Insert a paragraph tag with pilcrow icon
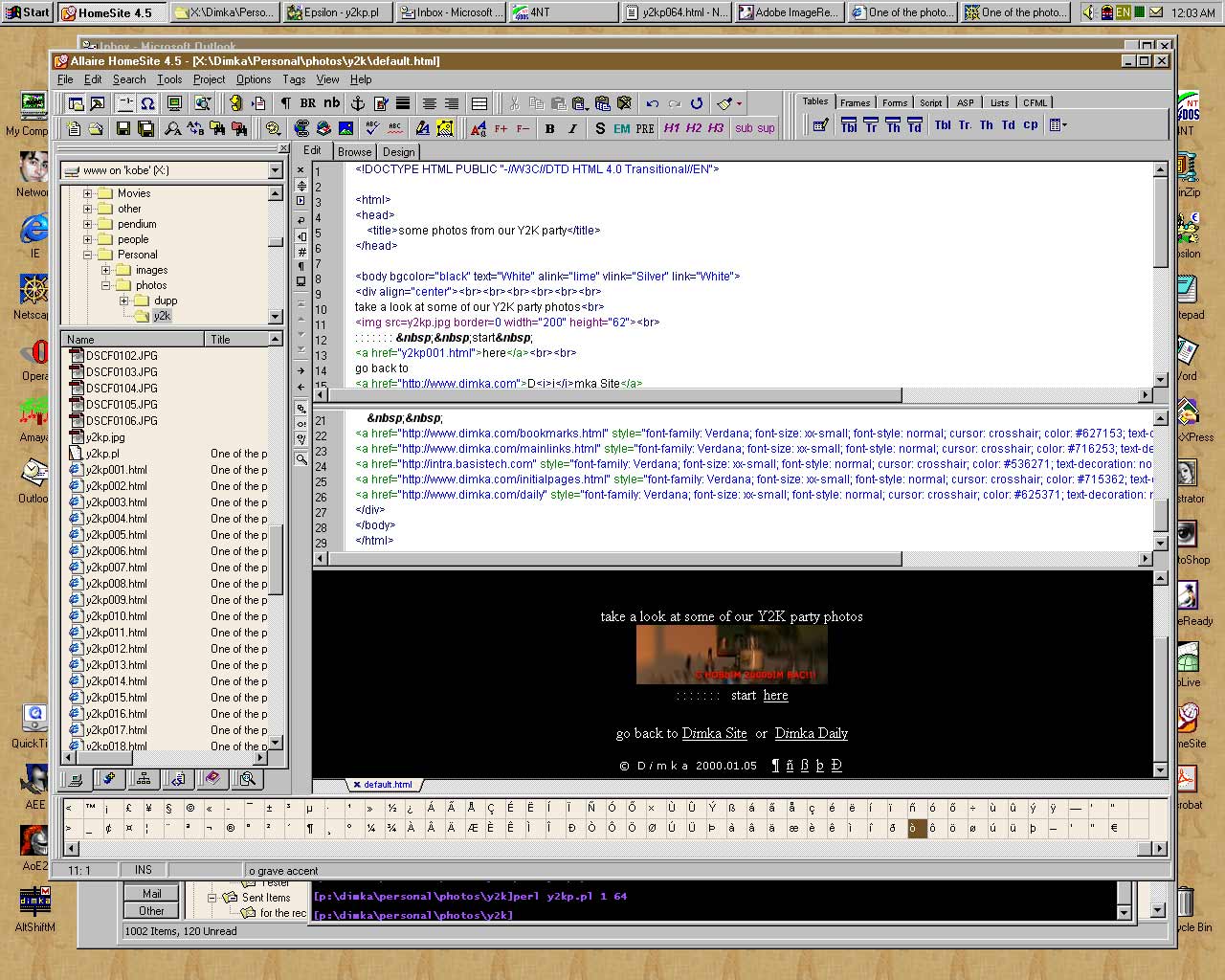This screenshot has width=1225, height=980. [x=286, y=103]
